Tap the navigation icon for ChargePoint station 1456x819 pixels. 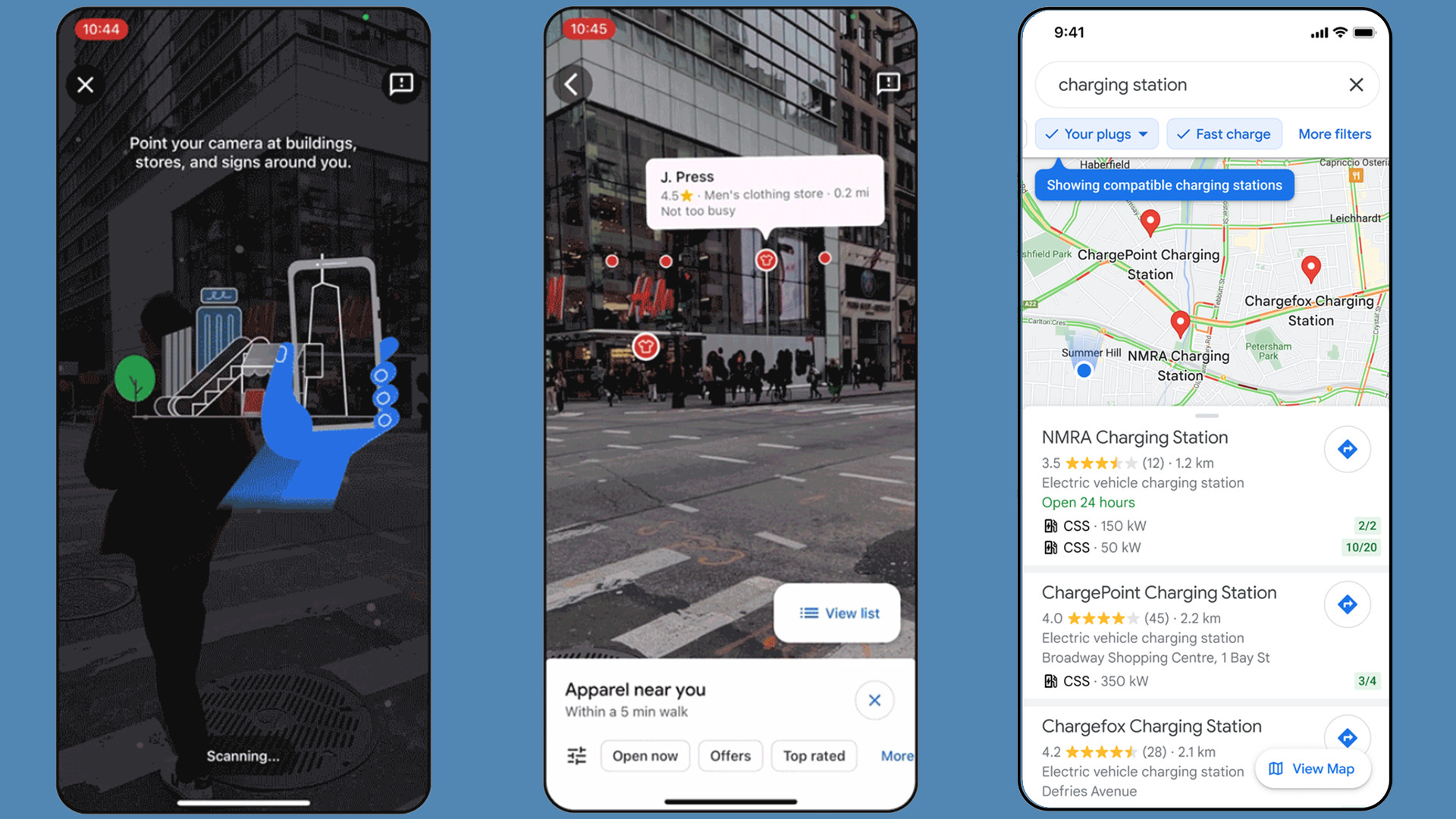pyautogui.click(x=1346, y=604)
